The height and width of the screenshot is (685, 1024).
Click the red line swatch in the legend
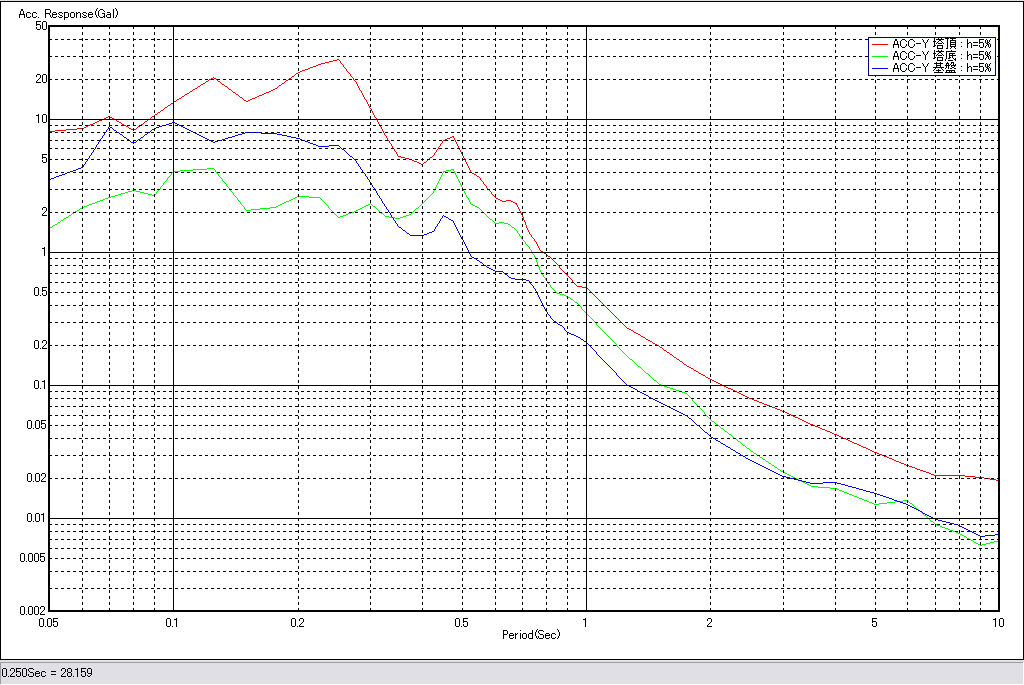[x=879, y=44]
